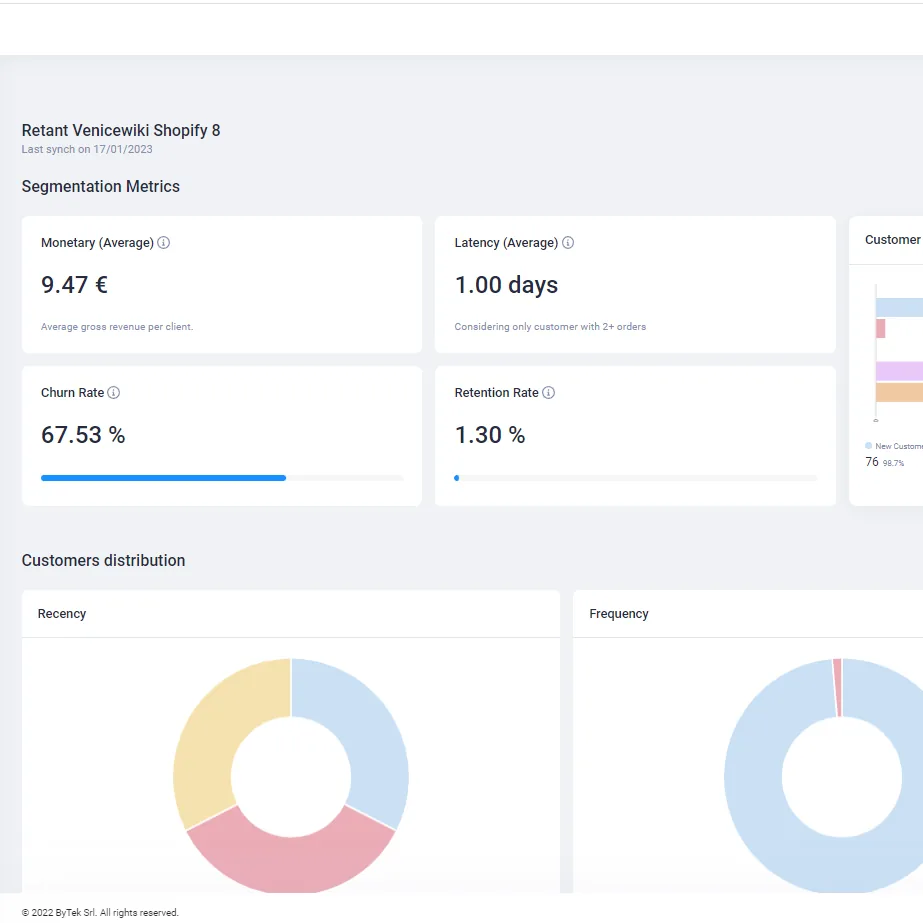This screenshot has width=923, height=923.
Task: Click "Last synch on 17/01/2023" text
Action: [x=87, y=150]
